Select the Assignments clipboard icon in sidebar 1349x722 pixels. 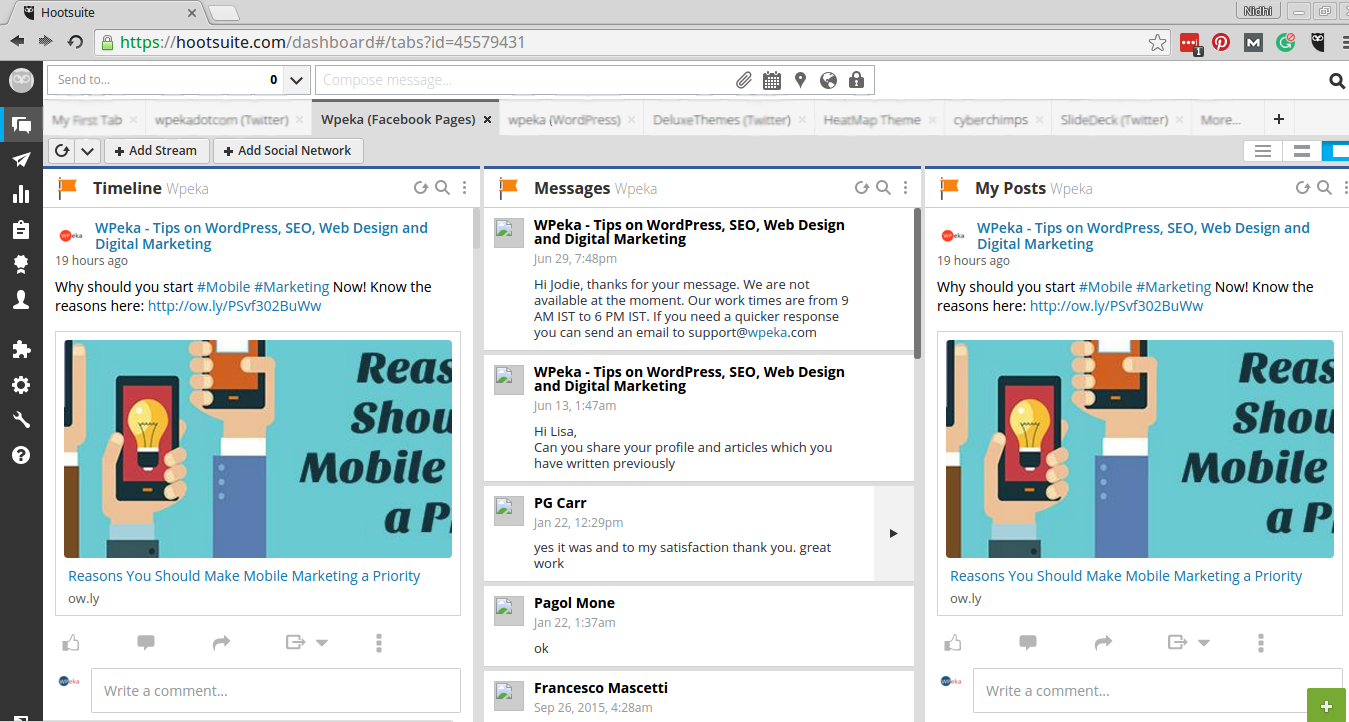coord(21,229)
